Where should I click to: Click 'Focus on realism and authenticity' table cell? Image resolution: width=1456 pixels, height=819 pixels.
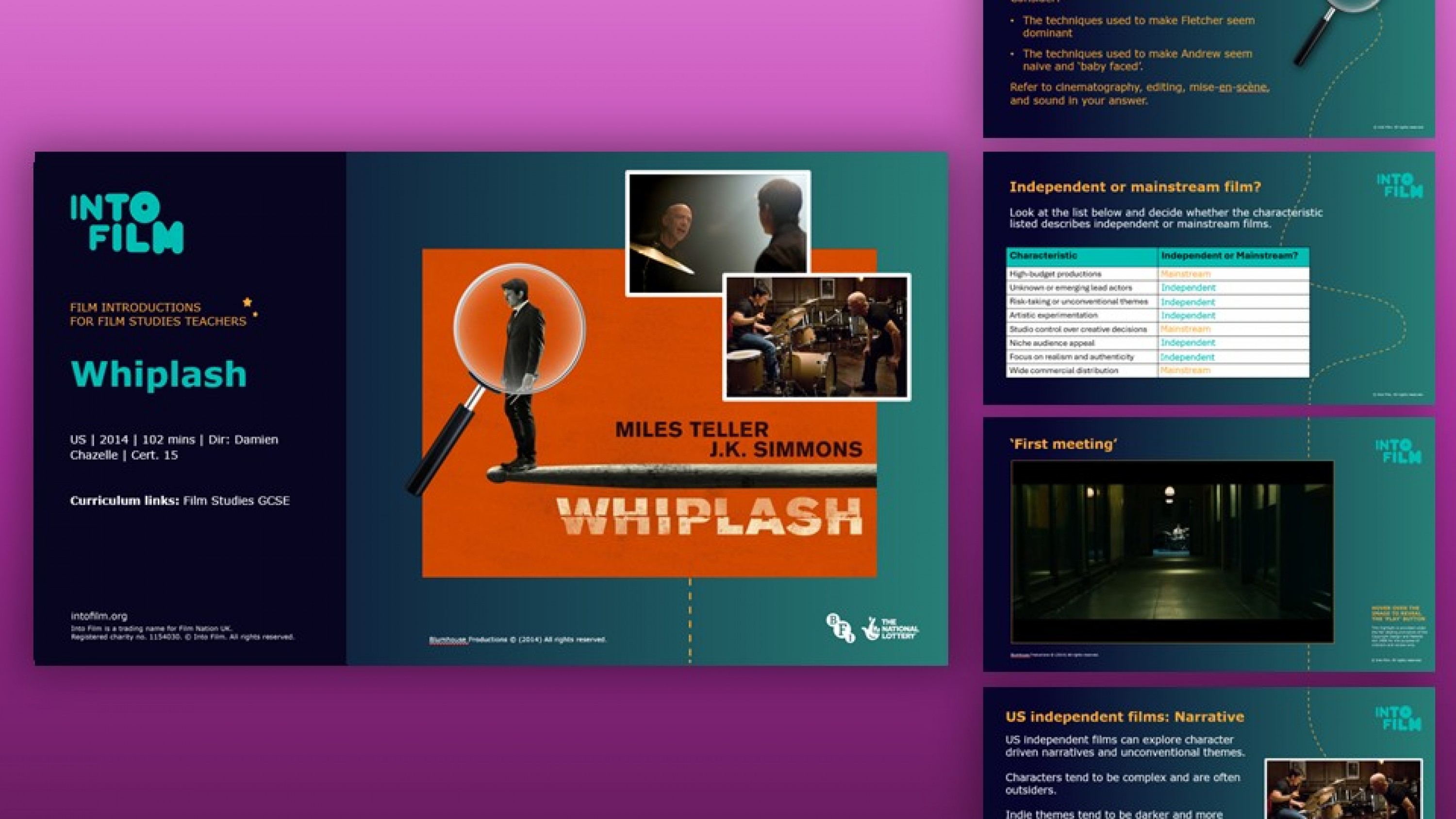[x=1082, y=357]
